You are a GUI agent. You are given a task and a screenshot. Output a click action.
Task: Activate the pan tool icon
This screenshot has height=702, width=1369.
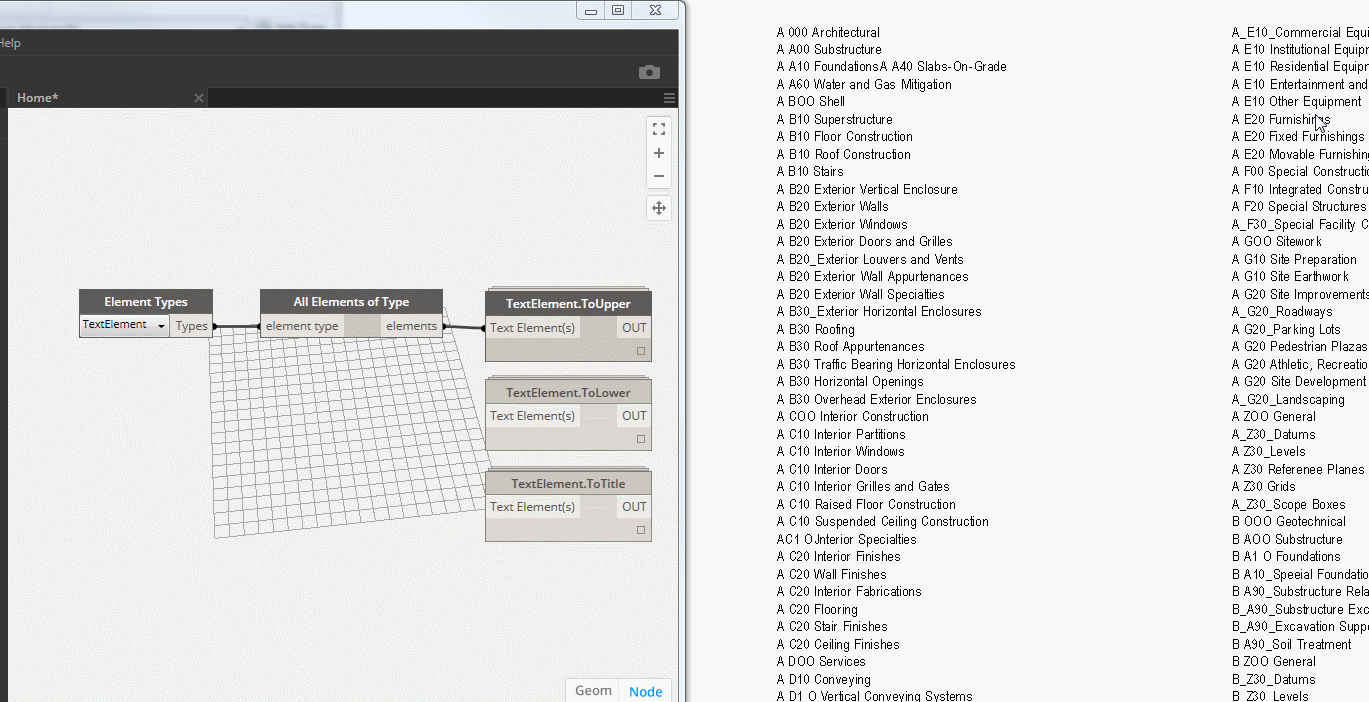tap(658, 207)
